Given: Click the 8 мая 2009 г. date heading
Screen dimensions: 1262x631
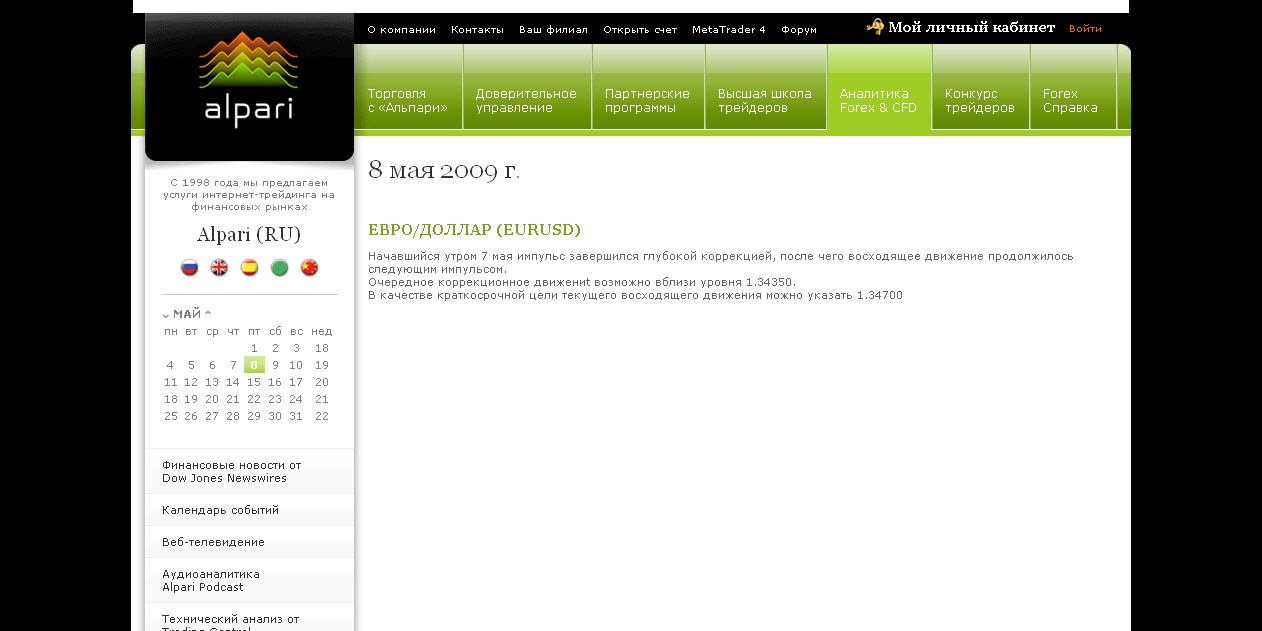Looking at the screenshot, I should coord(444,170).
